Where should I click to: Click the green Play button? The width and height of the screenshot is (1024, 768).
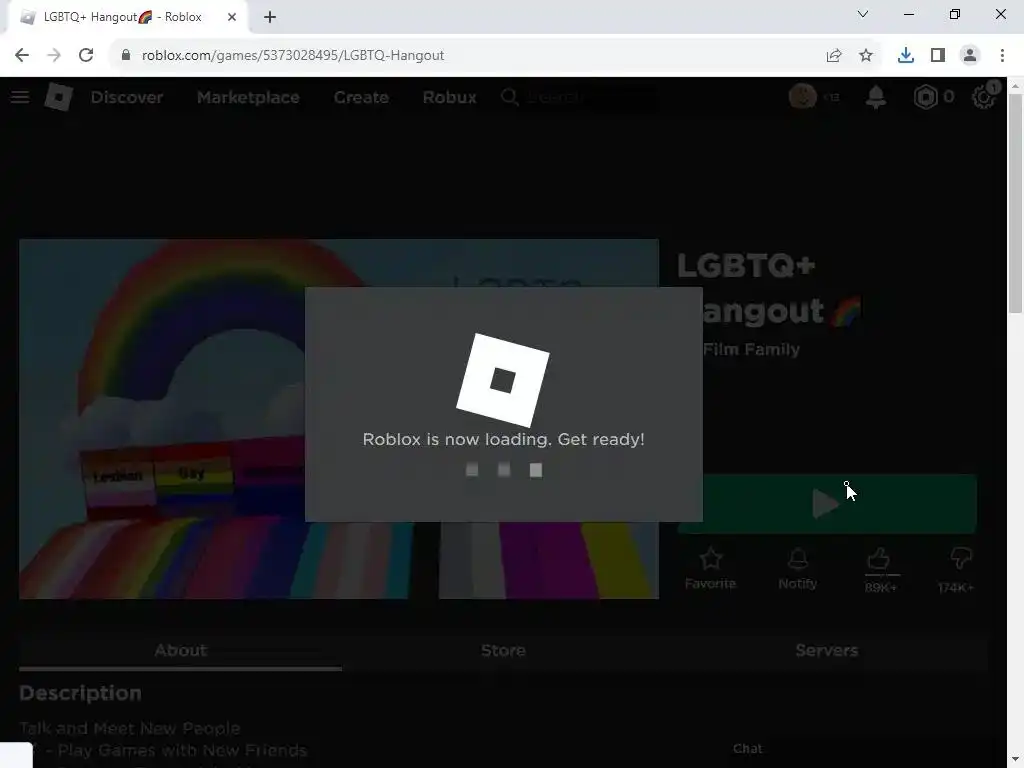(827, 504)
